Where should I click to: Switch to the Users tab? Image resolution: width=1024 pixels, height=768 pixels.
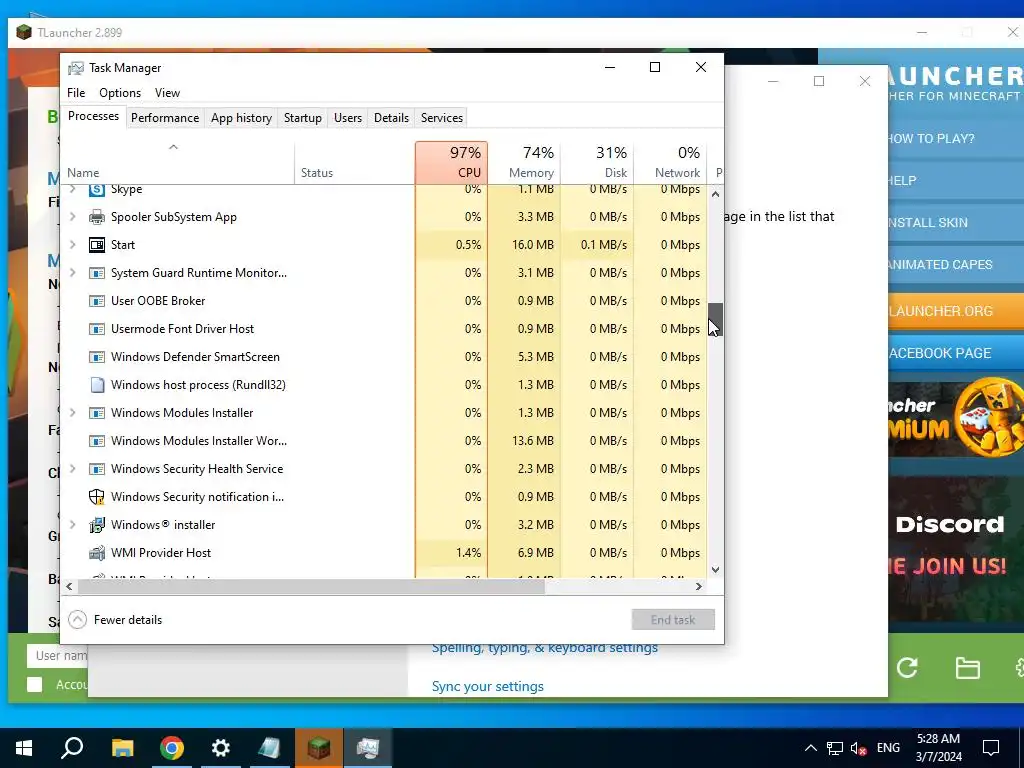coord(347,118)
